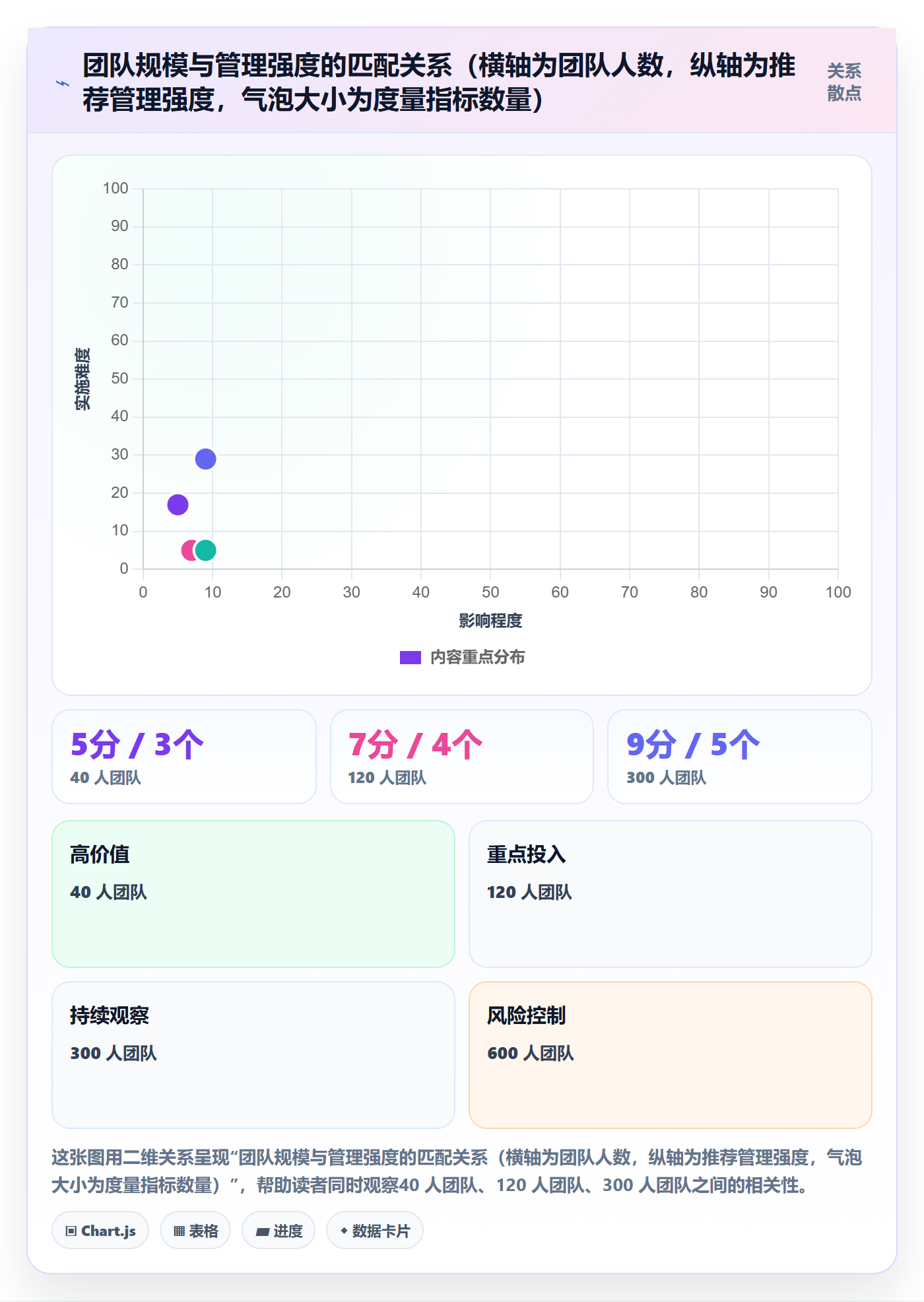
Task: Open the 高价值 quadrant card
Action: (x=253, y=894)
